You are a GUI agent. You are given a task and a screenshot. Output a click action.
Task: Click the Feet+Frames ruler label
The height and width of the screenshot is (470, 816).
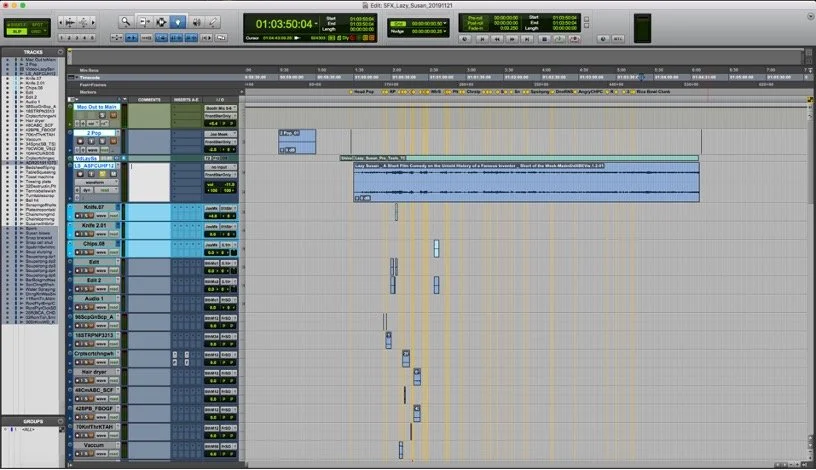pos(93,84)
